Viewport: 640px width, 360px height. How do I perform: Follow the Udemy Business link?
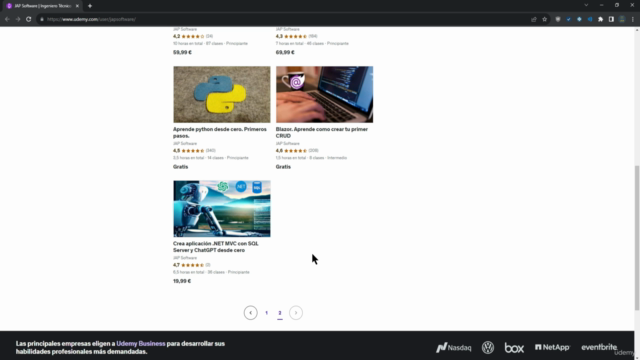pyautogui.click(x=141, y=344)
